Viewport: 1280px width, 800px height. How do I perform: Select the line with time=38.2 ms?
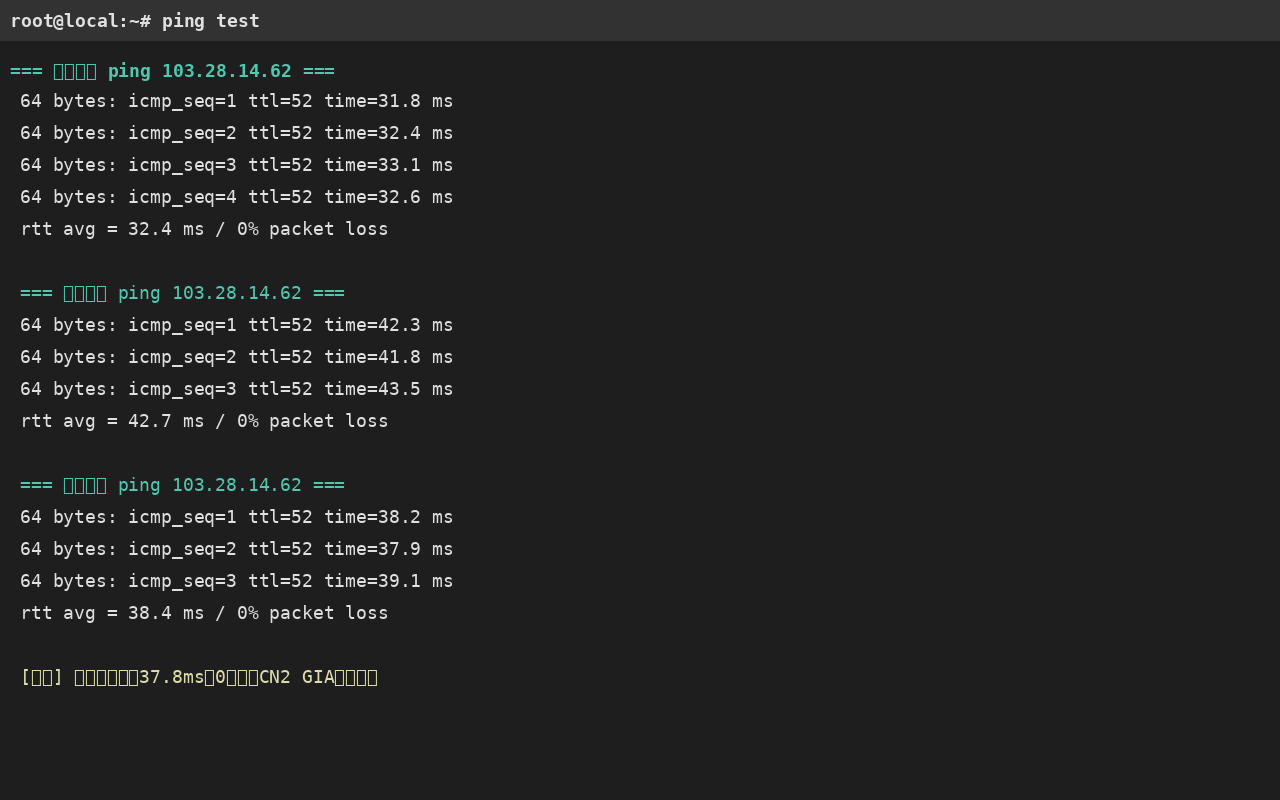click(x=237, y=517)
